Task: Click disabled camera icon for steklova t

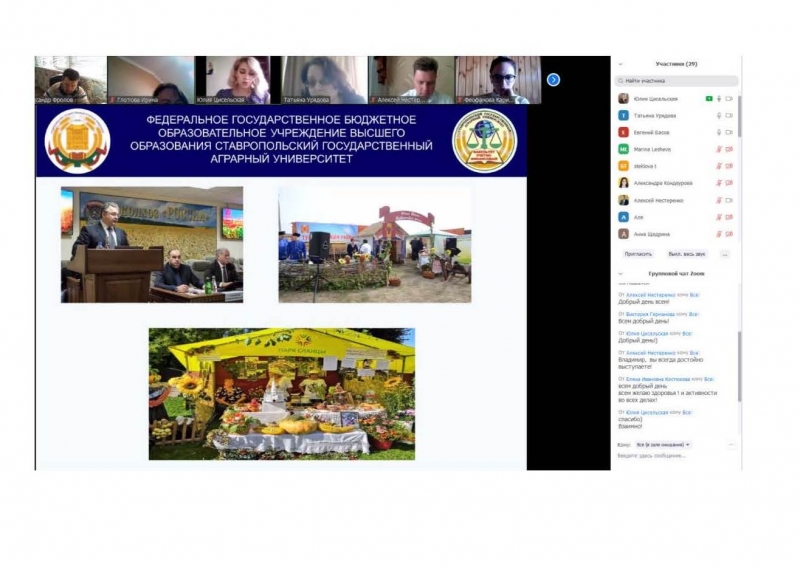Action: click(729, 166)
